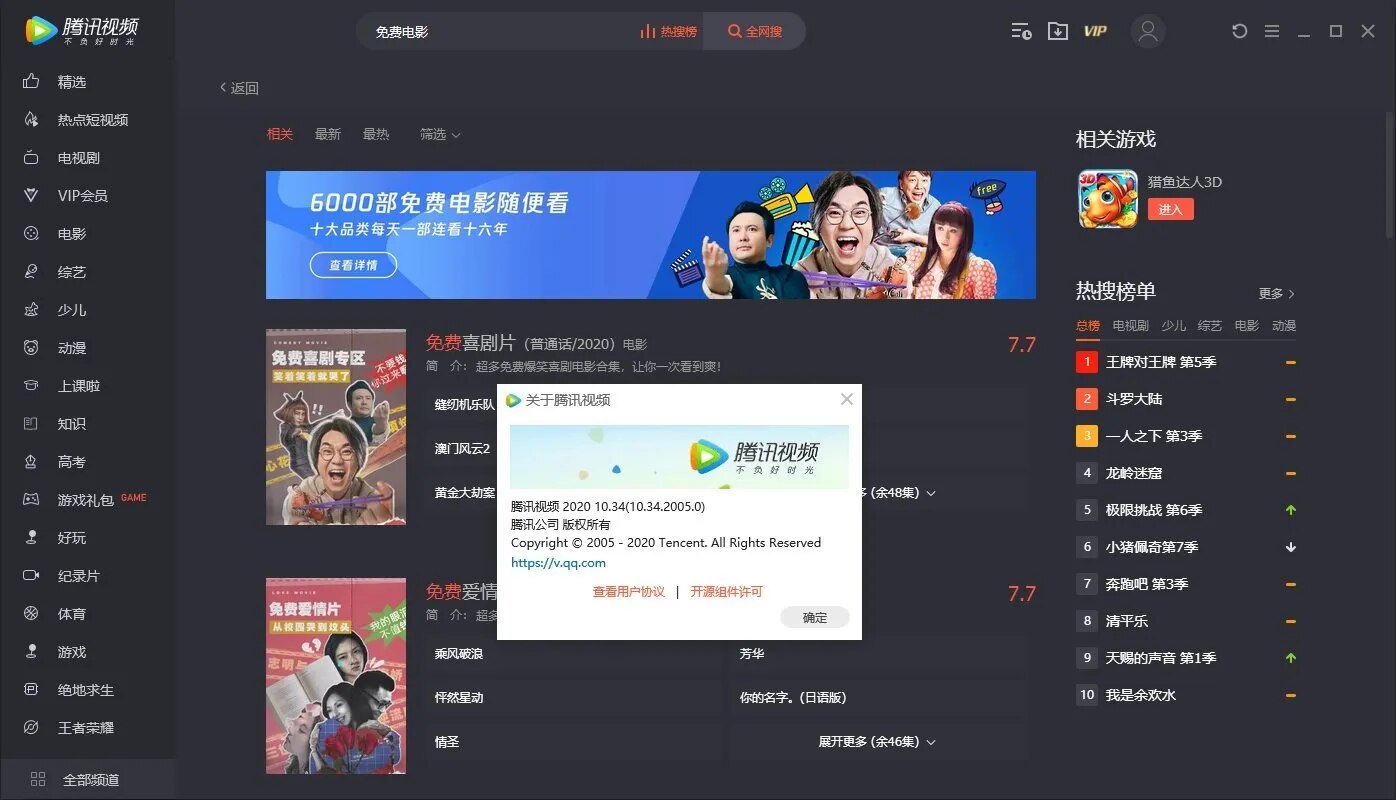Open 王牌对王牌 第5季 in hot list
1396x800 pixels.
pos(1161,362)
